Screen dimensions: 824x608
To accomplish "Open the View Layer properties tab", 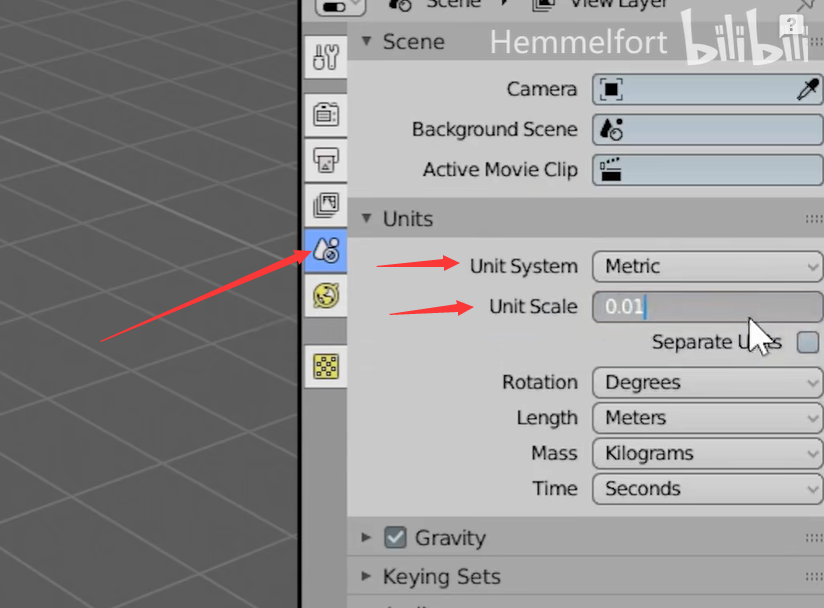I will [x=326, y=205].
